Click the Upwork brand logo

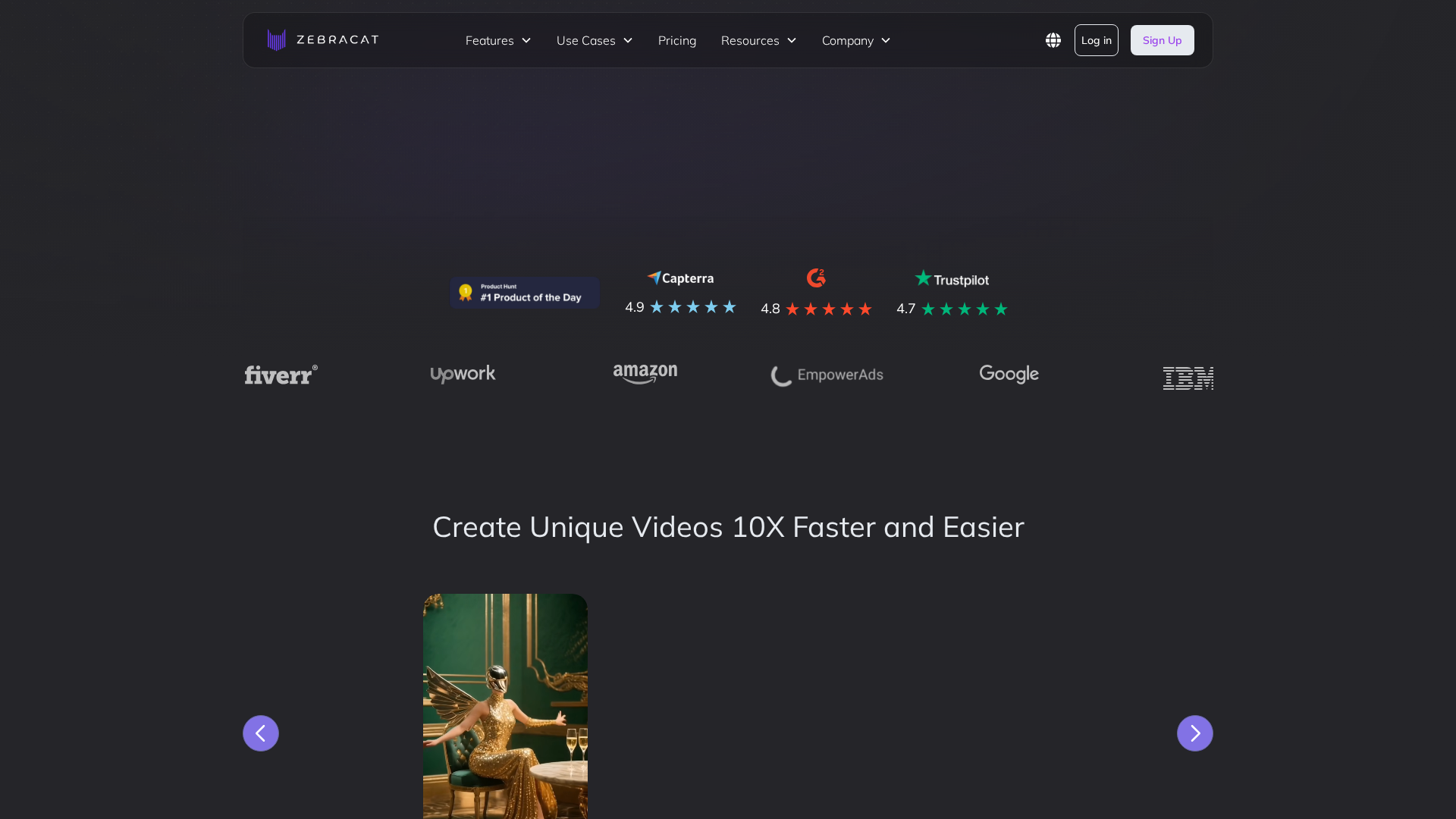[x=463, y=374]
